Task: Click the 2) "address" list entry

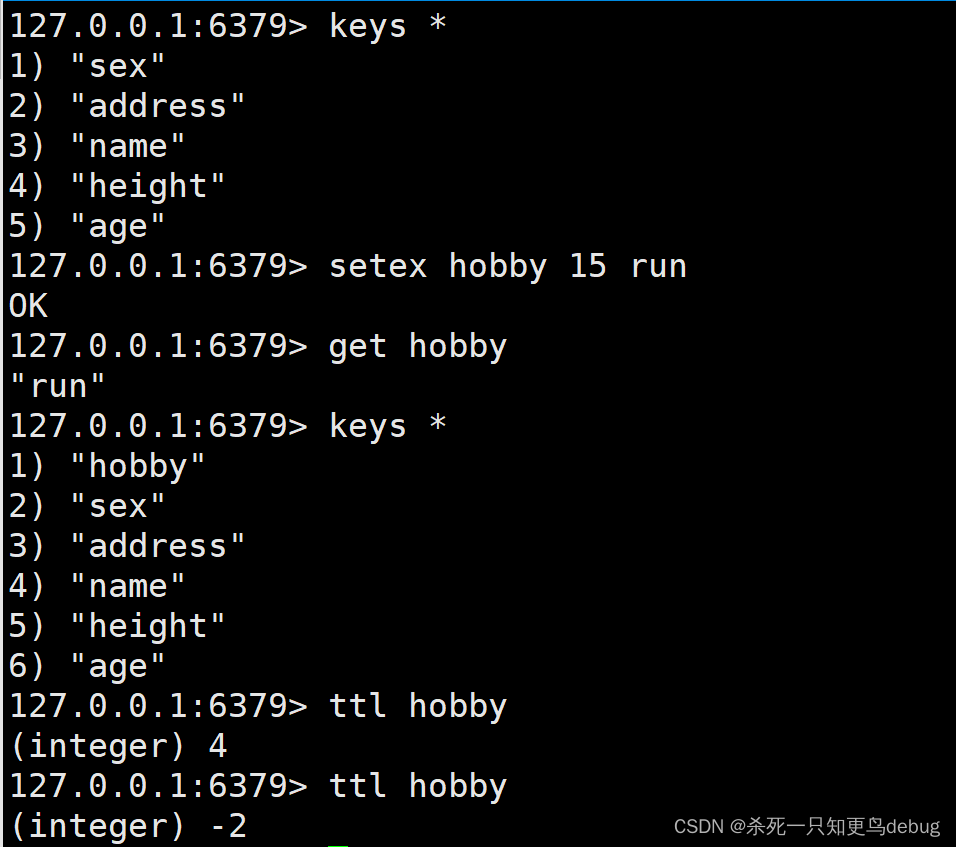Action: click(x=127, y=106)
